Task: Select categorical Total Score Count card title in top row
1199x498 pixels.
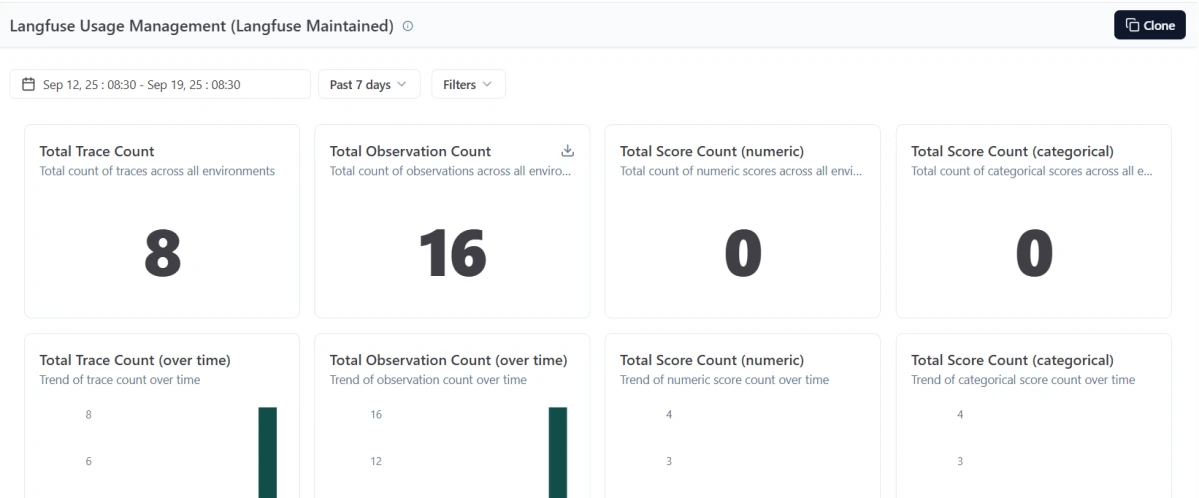Action: pyautogui.click(x=1012, y=151)
